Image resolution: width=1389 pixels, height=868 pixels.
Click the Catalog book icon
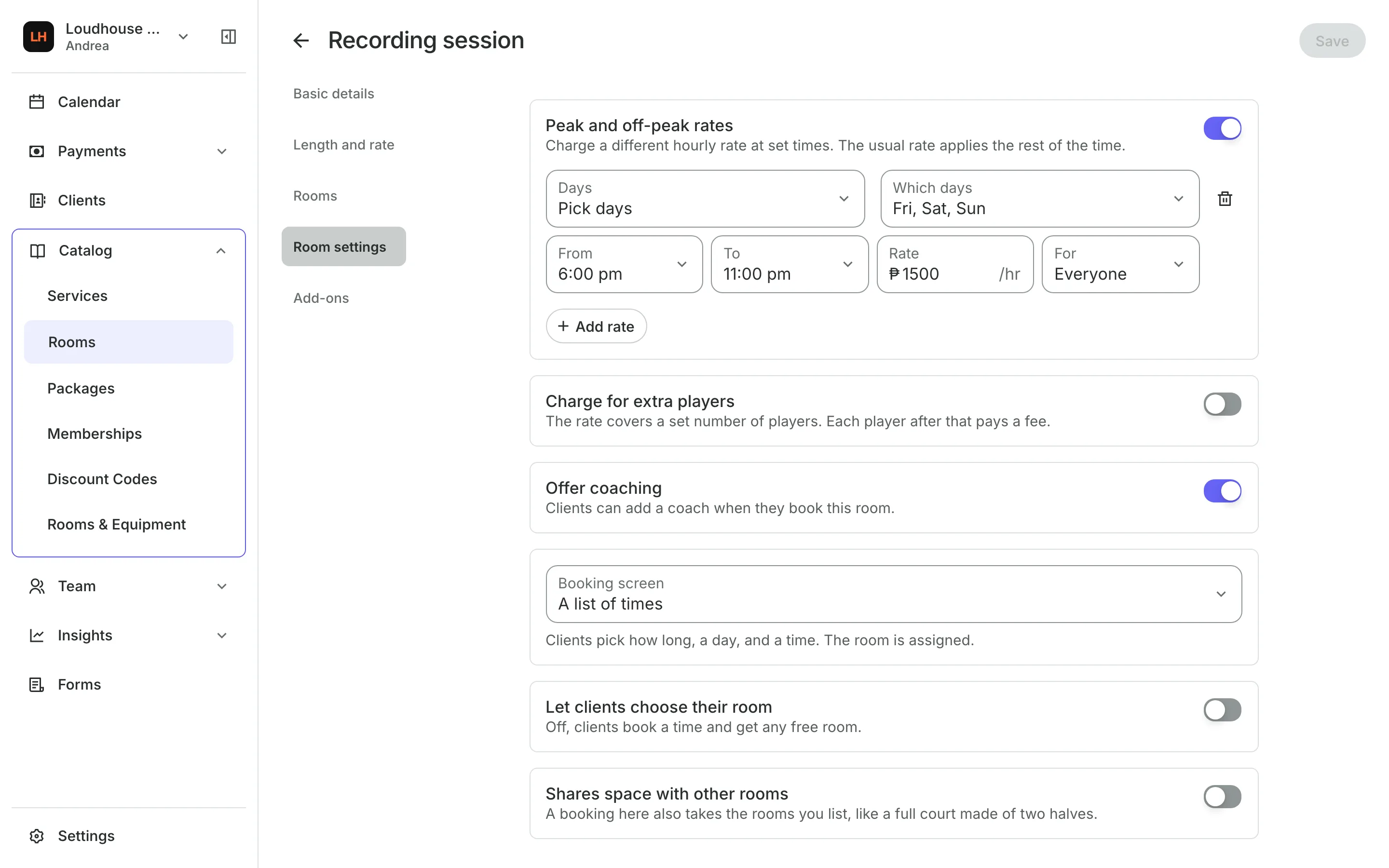click(38, 251)
